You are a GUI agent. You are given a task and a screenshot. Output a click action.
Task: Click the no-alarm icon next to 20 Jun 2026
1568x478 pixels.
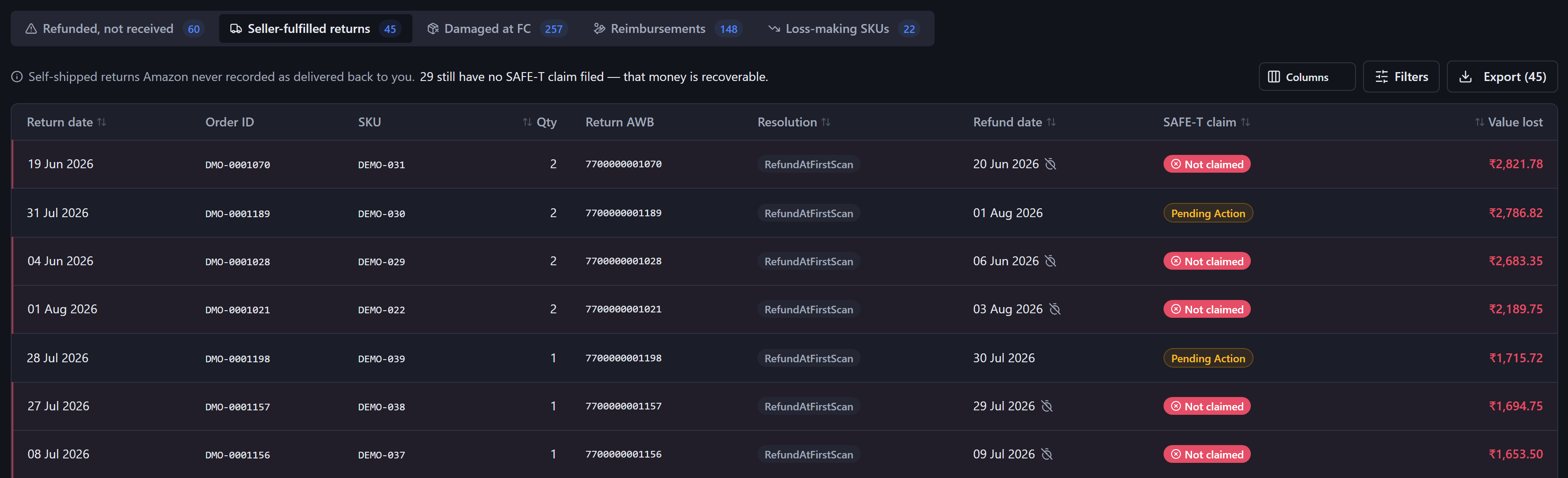pyautogui.click(x=1050, y=164)
